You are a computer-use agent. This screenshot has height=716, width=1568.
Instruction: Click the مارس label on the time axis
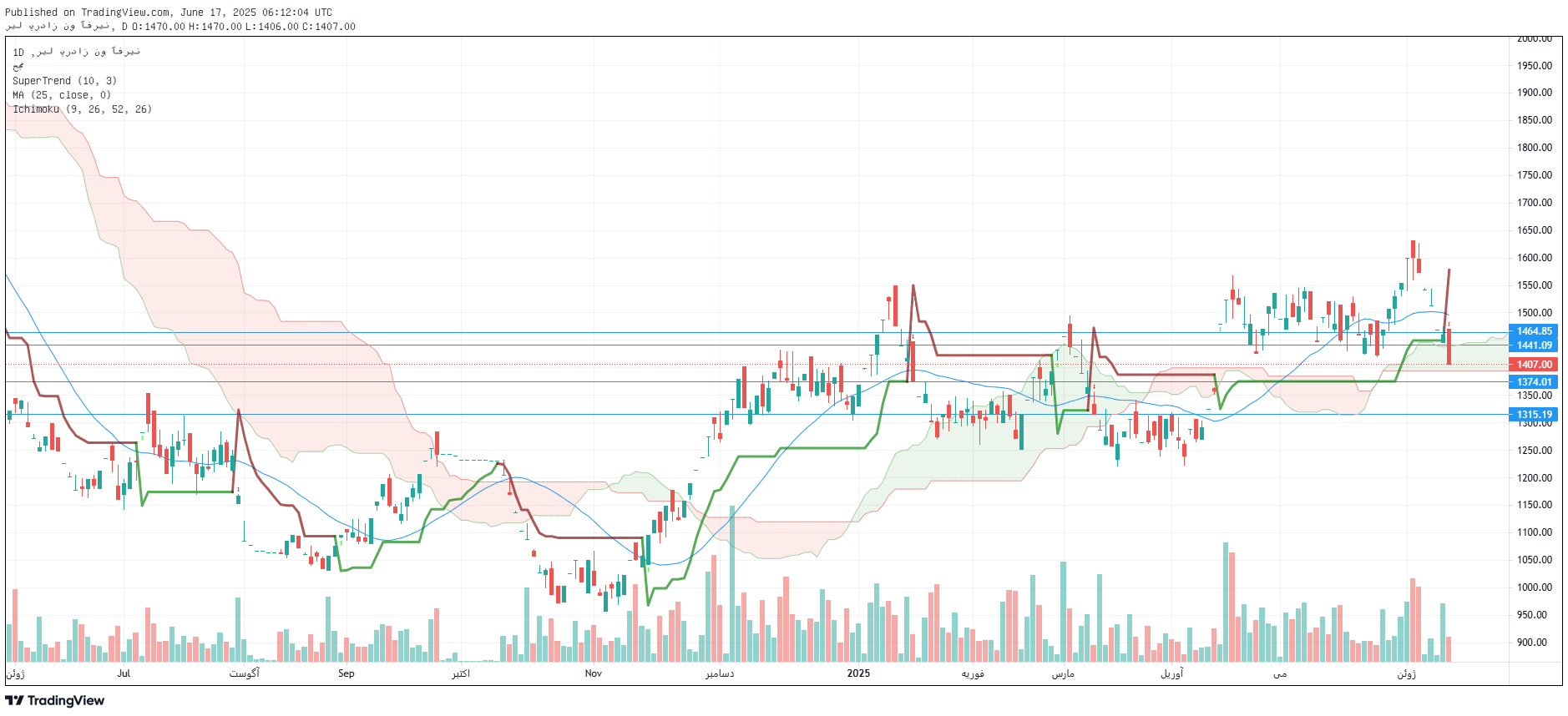point(1063,673)
